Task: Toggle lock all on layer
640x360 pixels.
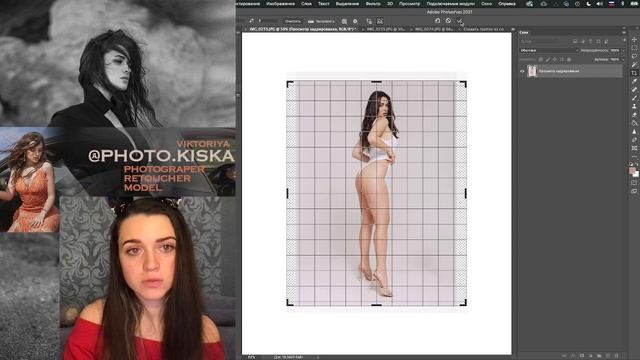Action: click(x=569, y=60)
